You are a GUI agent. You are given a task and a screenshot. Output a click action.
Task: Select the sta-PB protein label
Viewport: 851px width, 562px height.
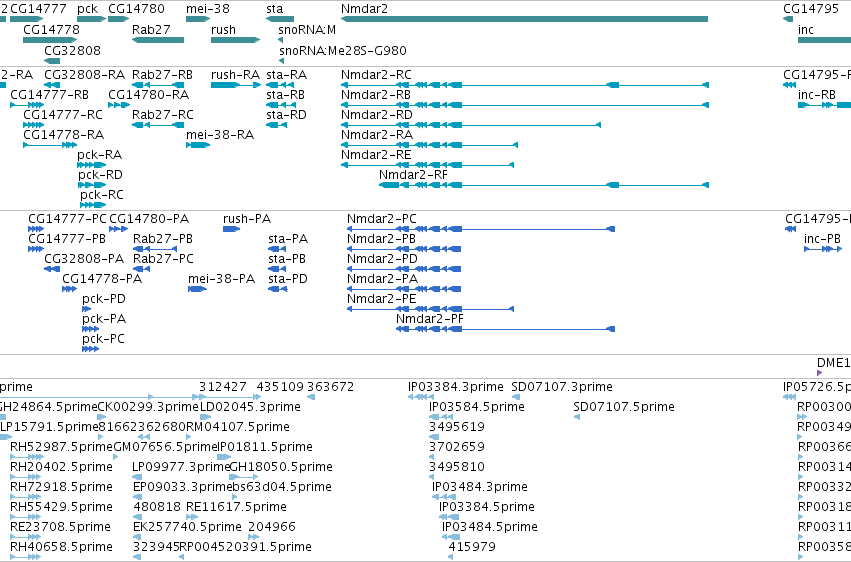287,259
